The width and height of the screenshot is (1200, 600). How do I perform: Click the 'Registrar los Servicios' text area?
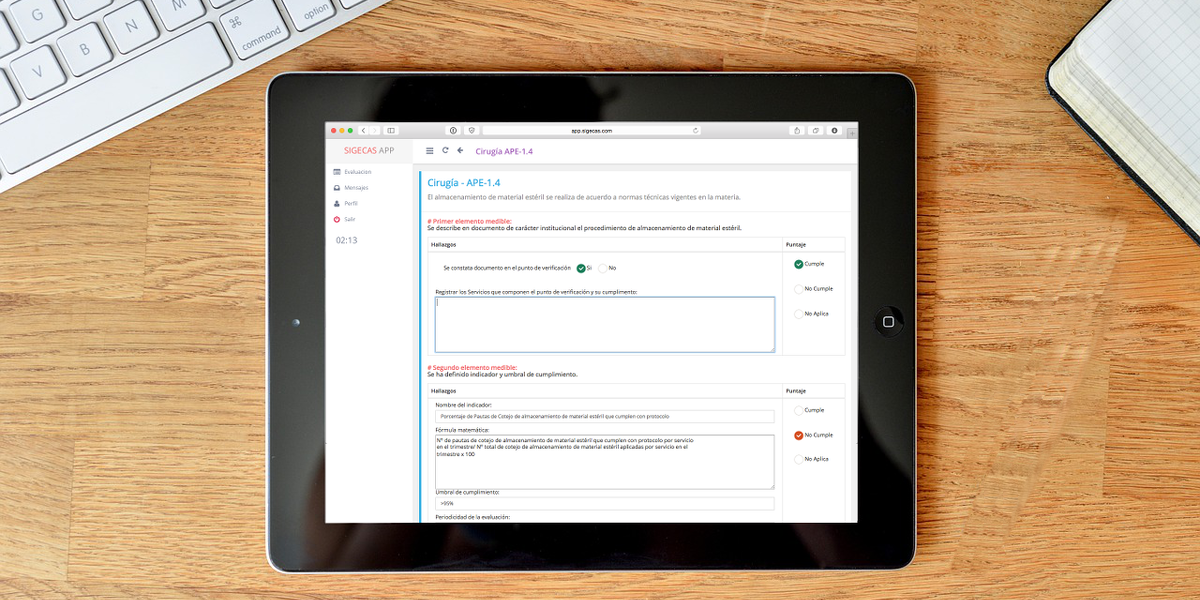[x=604, y=324]
